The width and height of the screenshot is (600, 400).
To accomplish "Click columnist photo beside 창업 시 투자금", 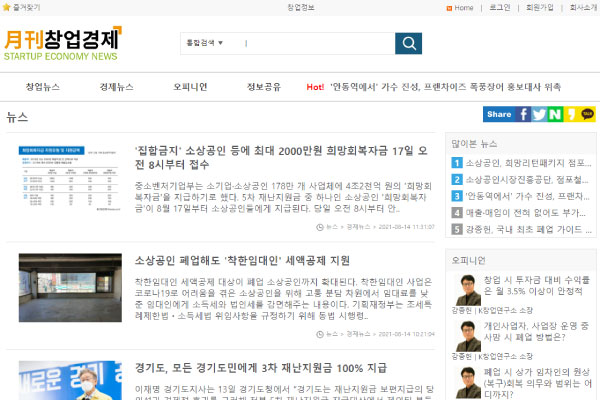I will pos(468,290).
